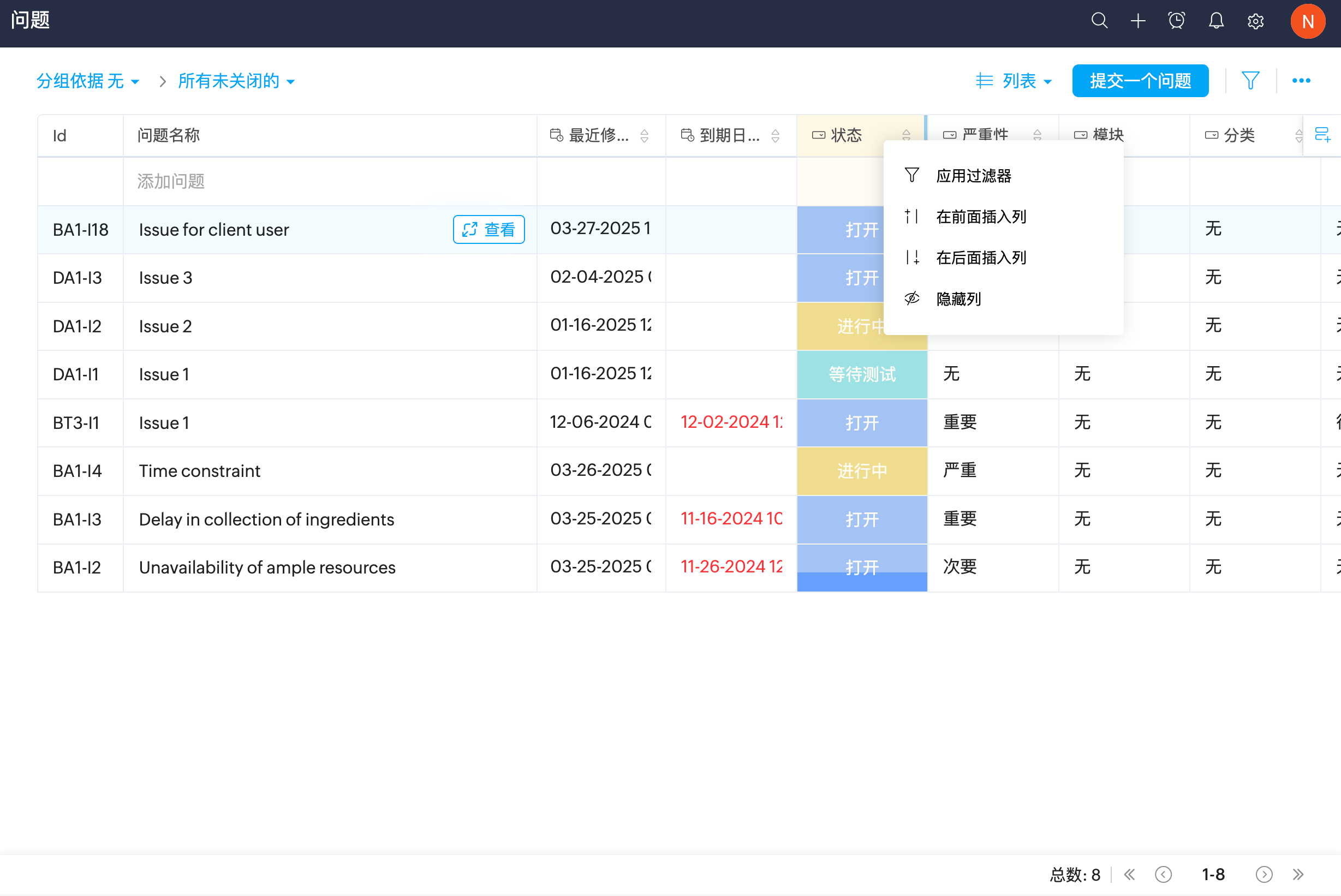Open the three-dots more options menu

point(1301,81)
